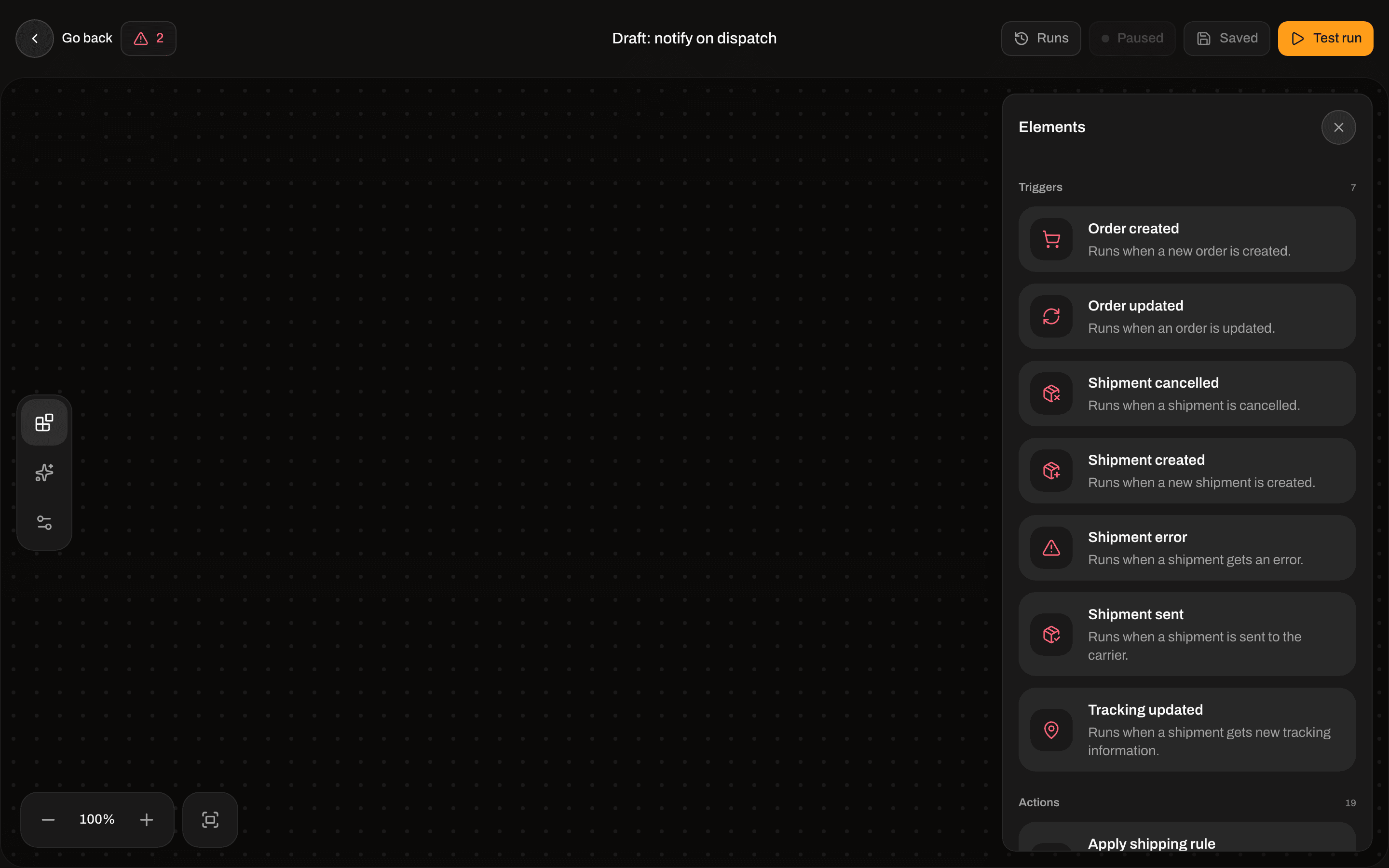Select the Order updated trigger title
Image resolution: width=1389 pixels, height=868 pixels.
(x=1136, y=306)
